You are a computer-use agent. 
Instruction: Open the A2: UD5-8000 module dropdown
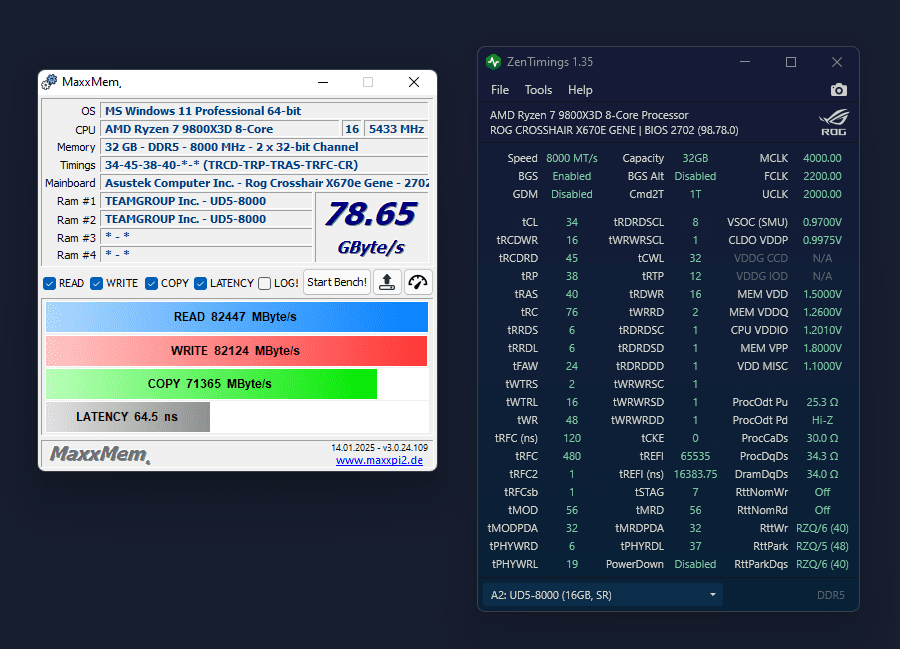[603, 595]
